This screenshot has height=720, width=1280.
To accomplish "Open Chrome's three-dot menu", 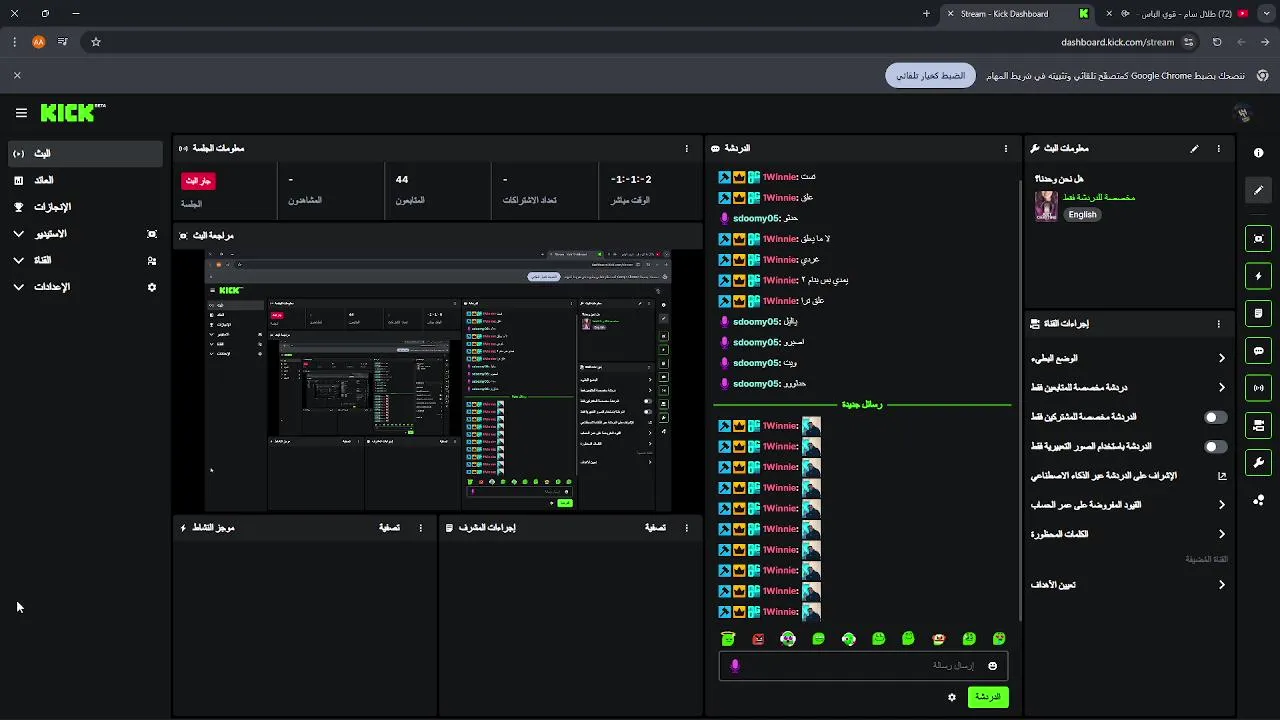I will point(14,42).
